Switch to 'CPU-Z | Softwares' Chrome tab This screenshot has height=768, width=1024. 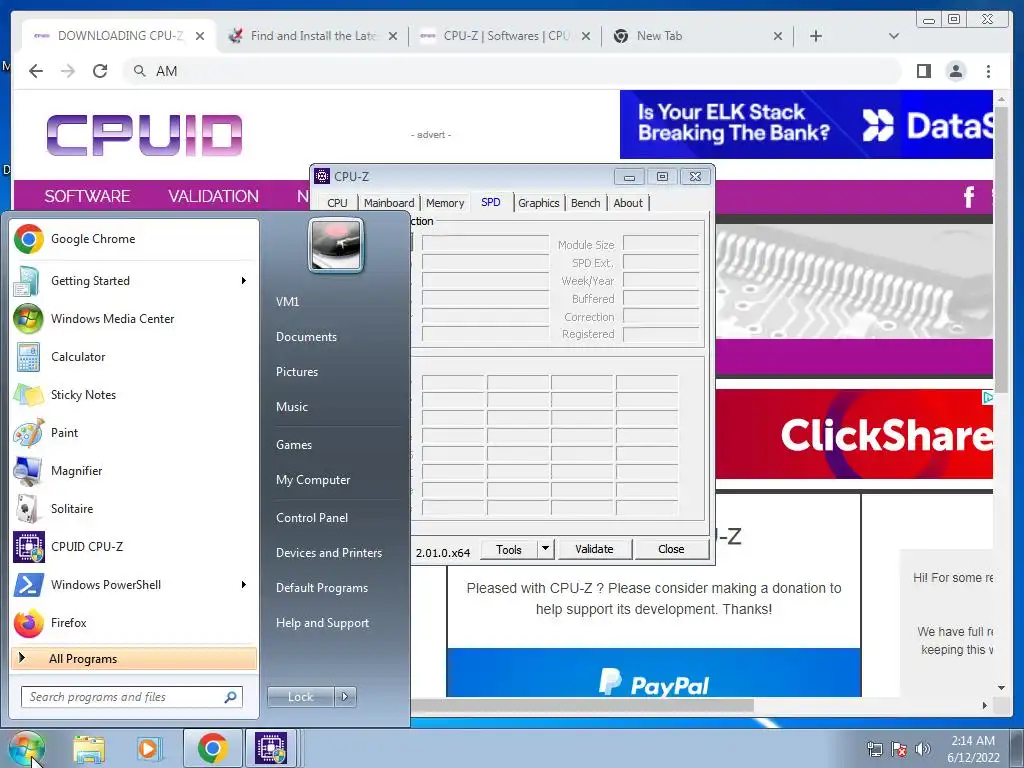(x=506, y=36)
